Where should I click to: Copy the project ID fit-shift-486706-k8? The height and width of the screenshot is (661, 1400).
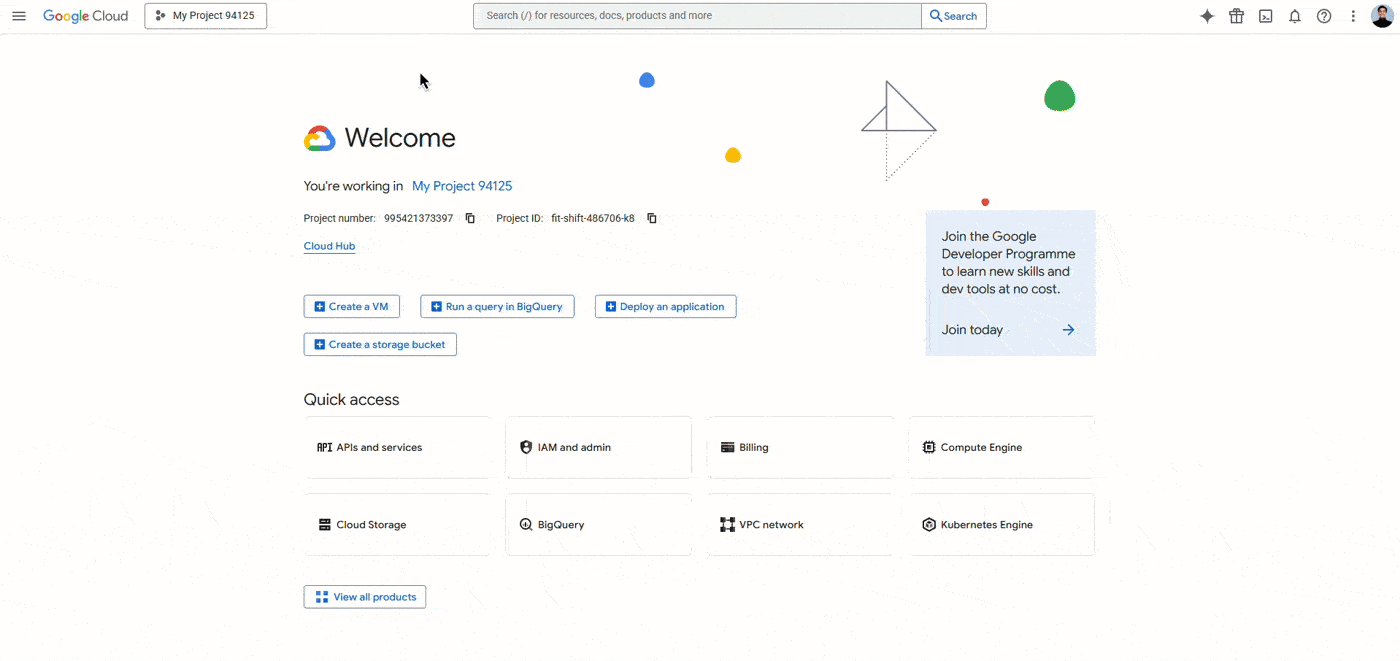[x=651, y=217]
